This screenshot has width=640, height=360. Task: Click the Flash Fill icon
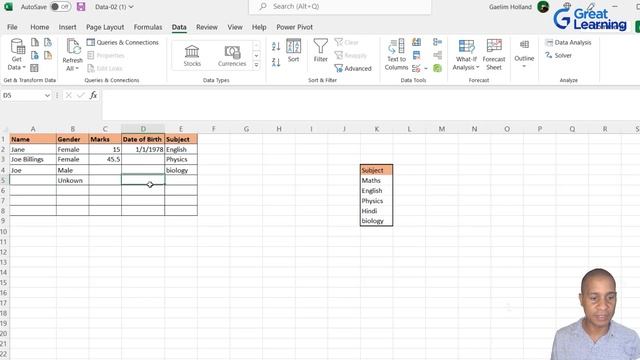click(x=416, y=42)
